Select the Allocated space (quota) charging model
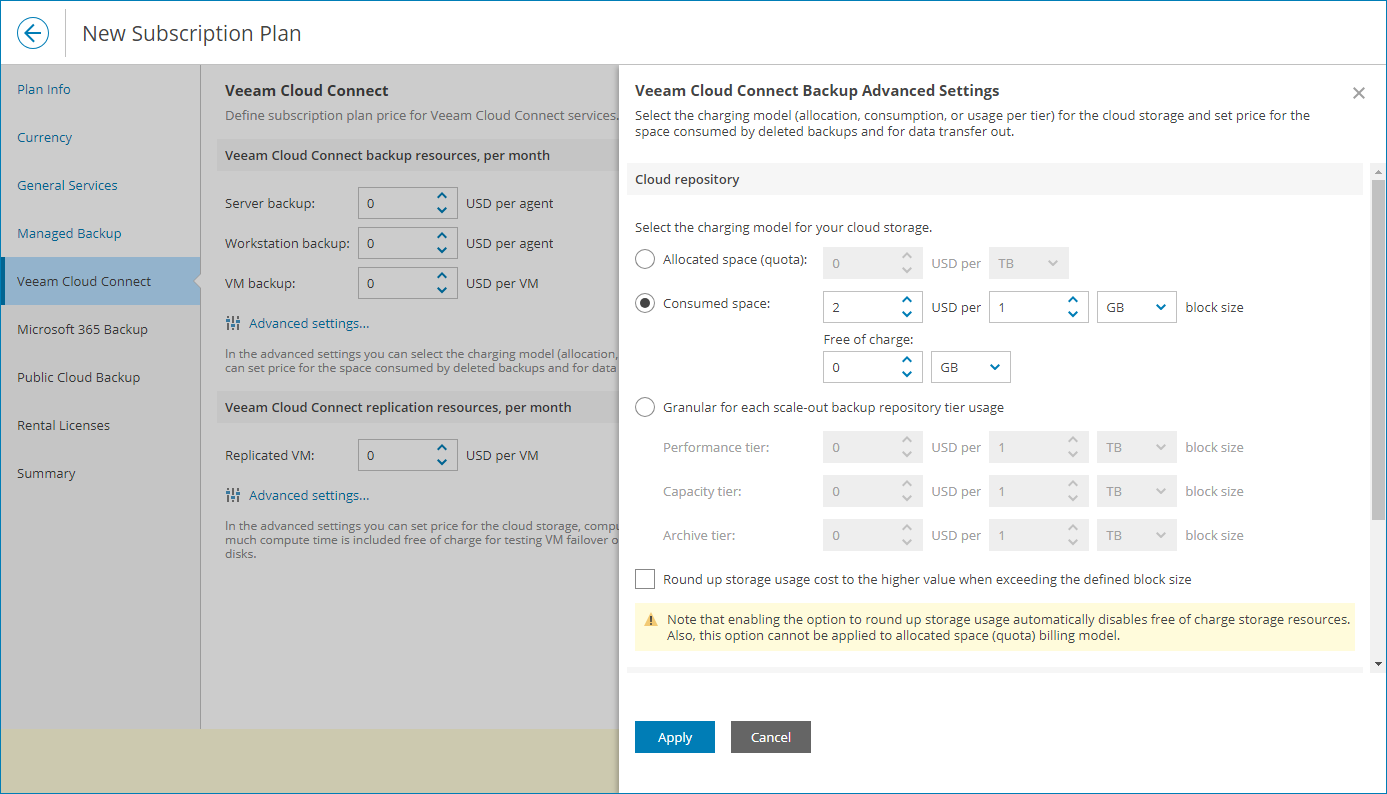The height and width of the screenshot is (794, 1387). pyautogui.click(x=645, y=258)
